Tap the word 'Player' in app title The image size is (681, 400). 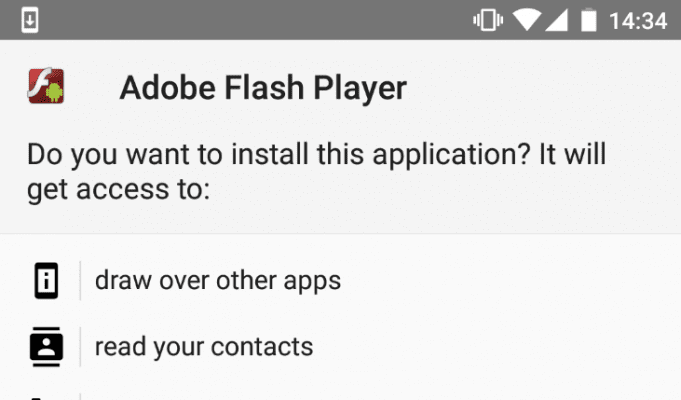[360, 89]
